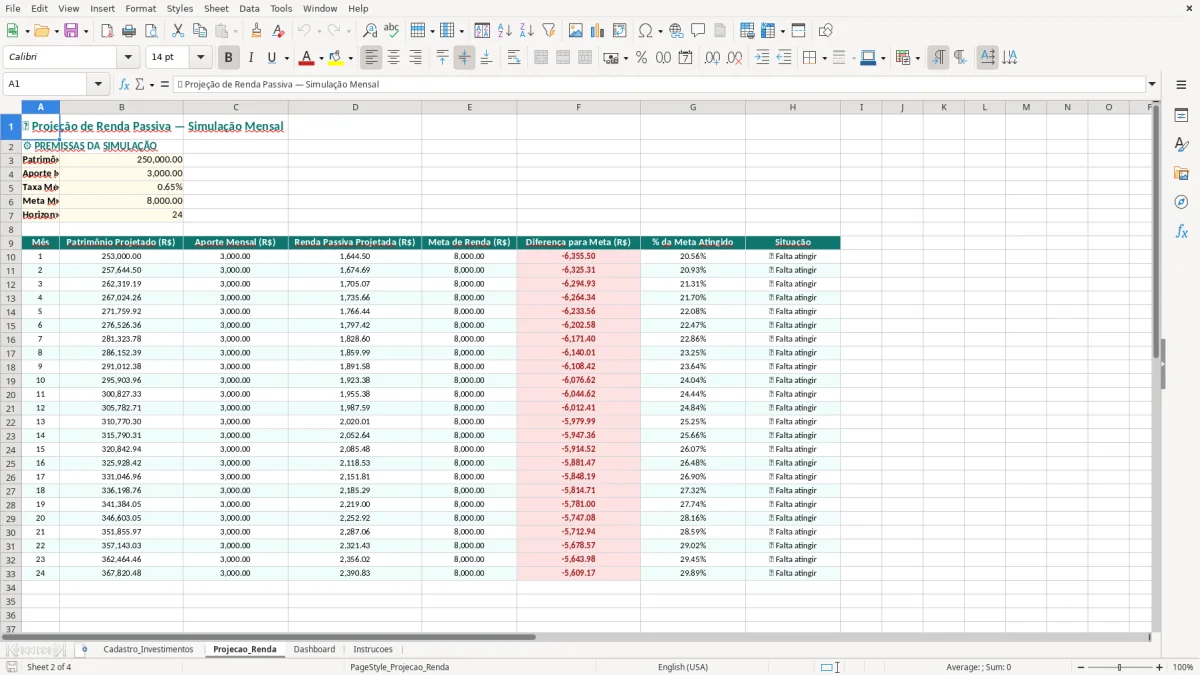Toggle Italic formatting
The image size is (1200, 675).
250,58
